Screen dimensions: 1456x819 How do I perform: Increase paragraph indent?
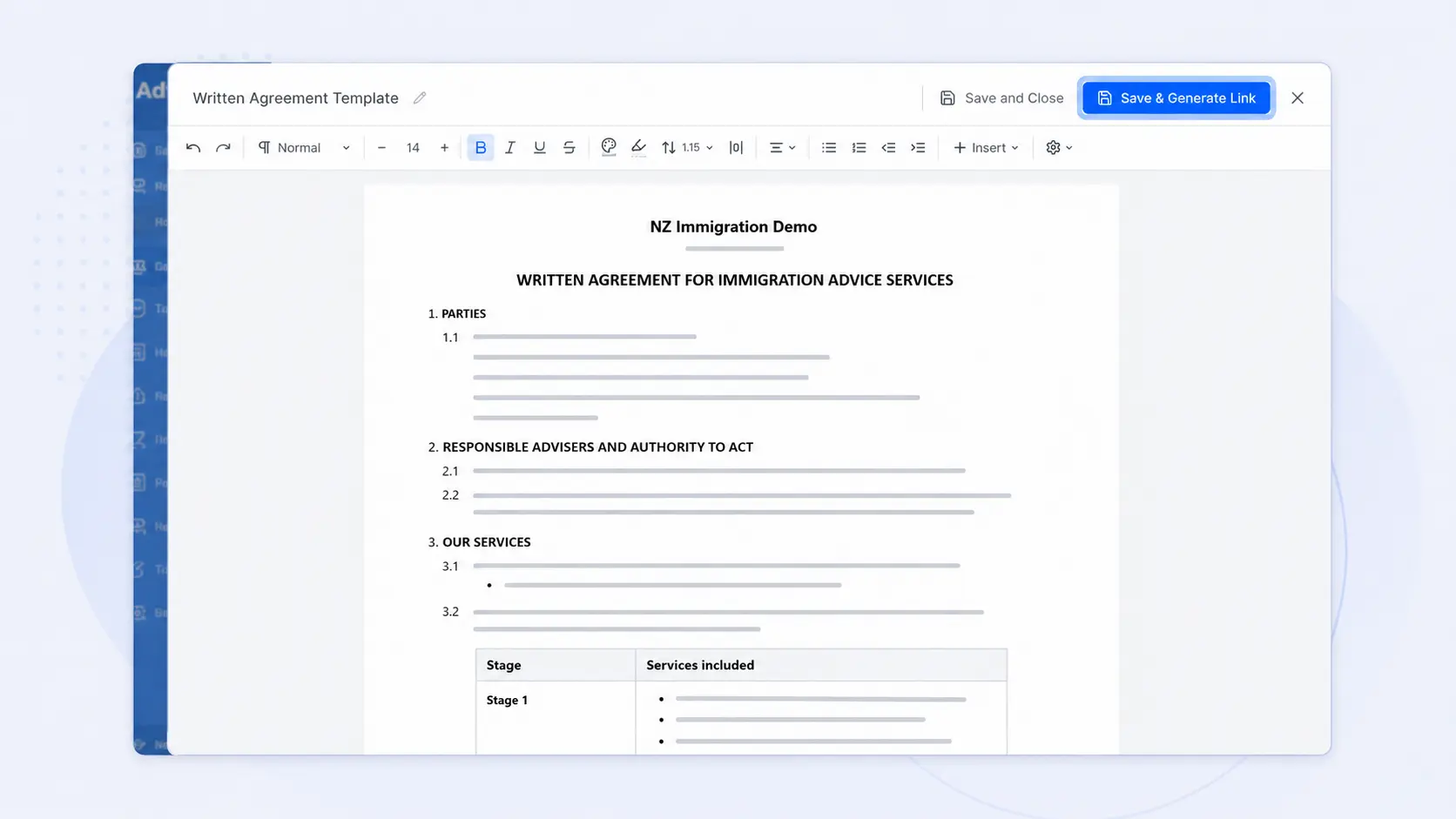(918, 148)
